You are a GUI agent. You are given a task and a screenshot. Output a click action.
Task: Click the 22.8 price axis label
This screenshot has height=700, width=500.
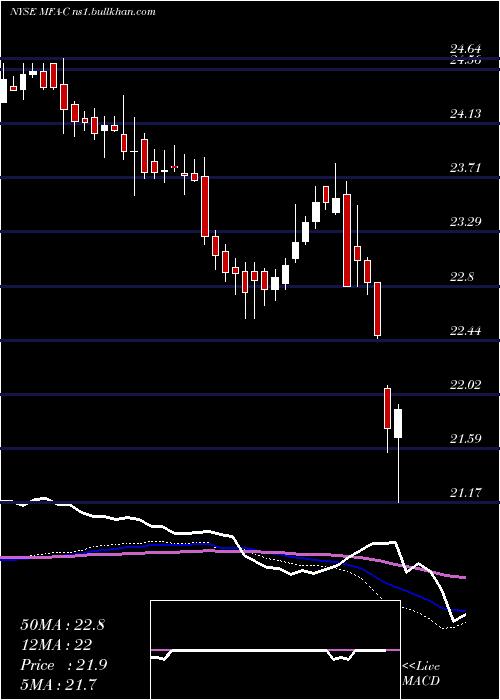pos(462,277)
